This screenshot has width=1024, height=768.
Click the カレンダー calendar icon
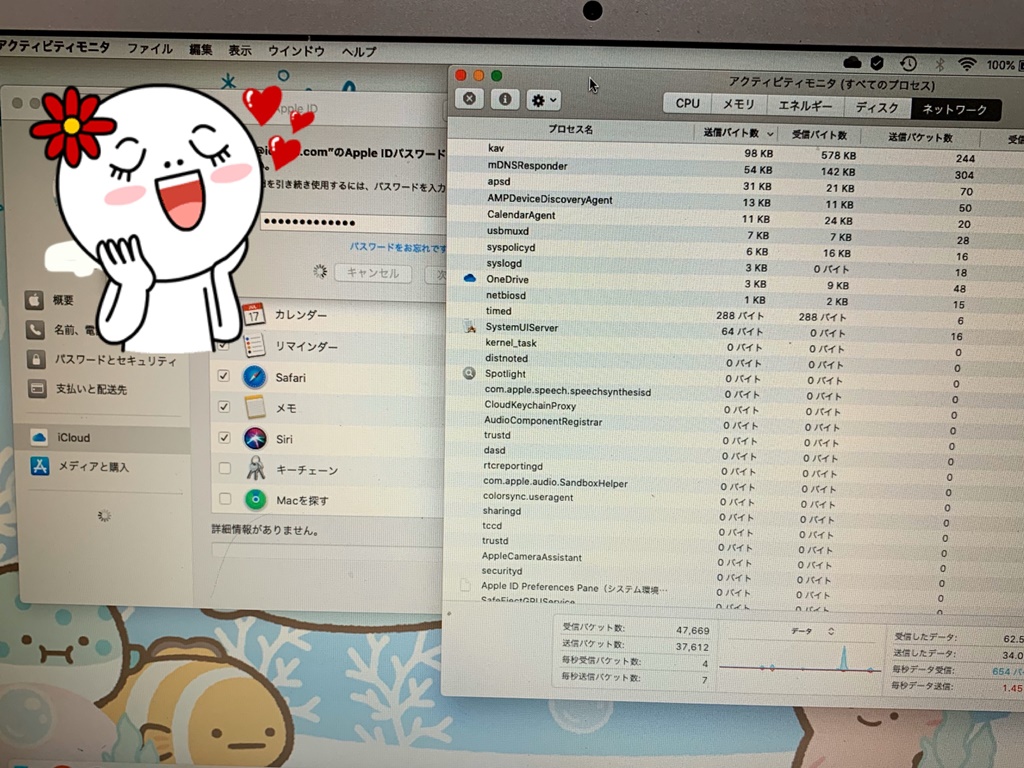coord(253,313)
